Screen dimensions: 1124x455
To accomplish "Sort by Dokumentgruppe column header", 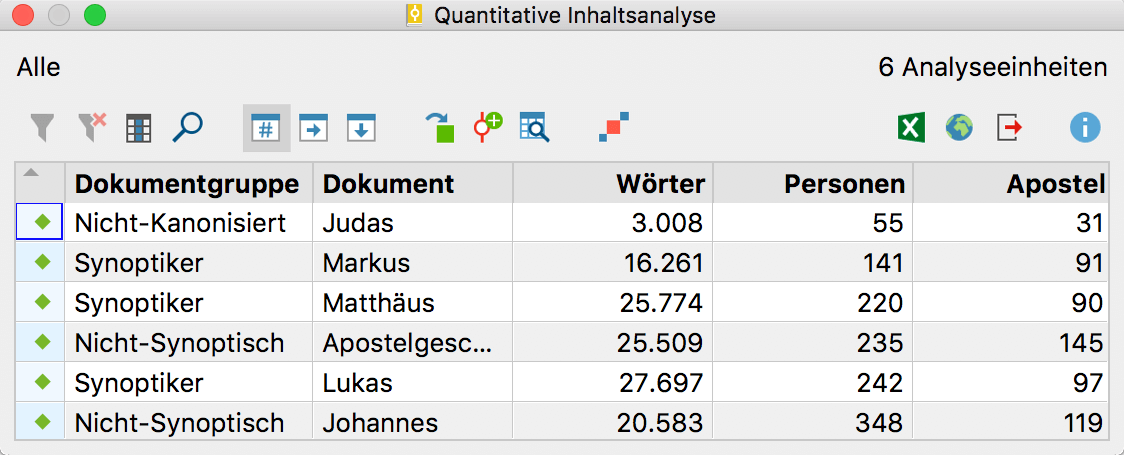I will pos(189,183).
